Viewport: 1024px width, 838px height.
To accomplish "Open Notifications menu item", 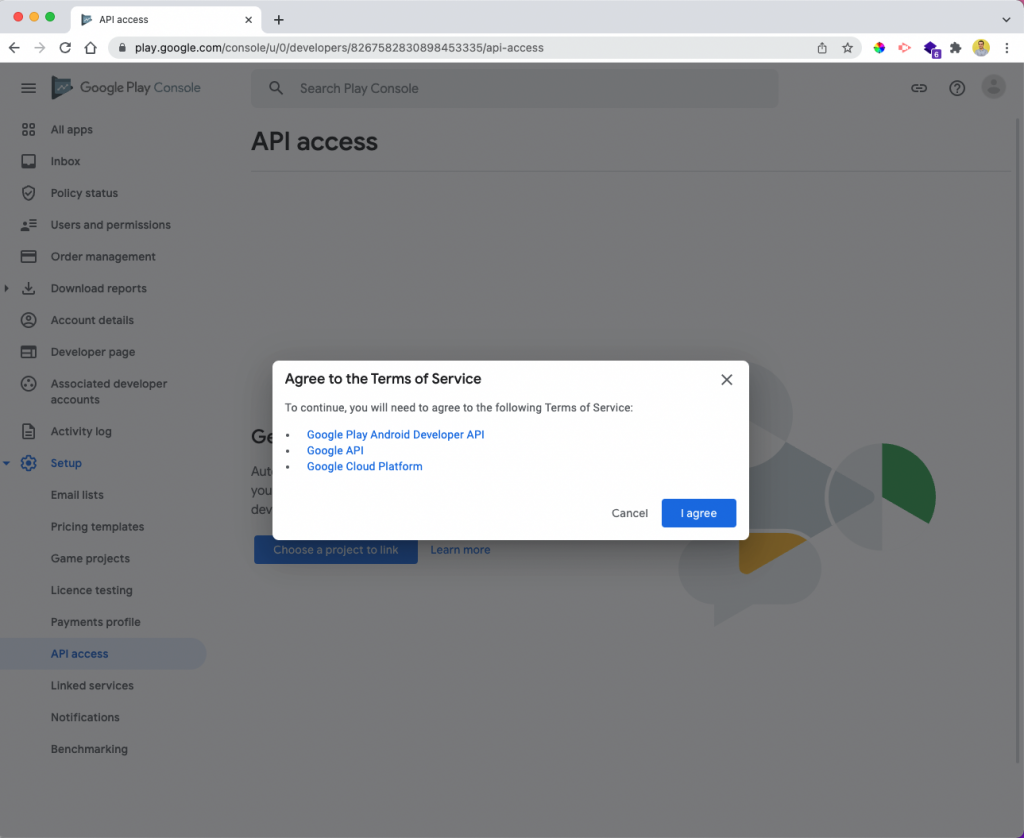I will click(x=85, y=717).
